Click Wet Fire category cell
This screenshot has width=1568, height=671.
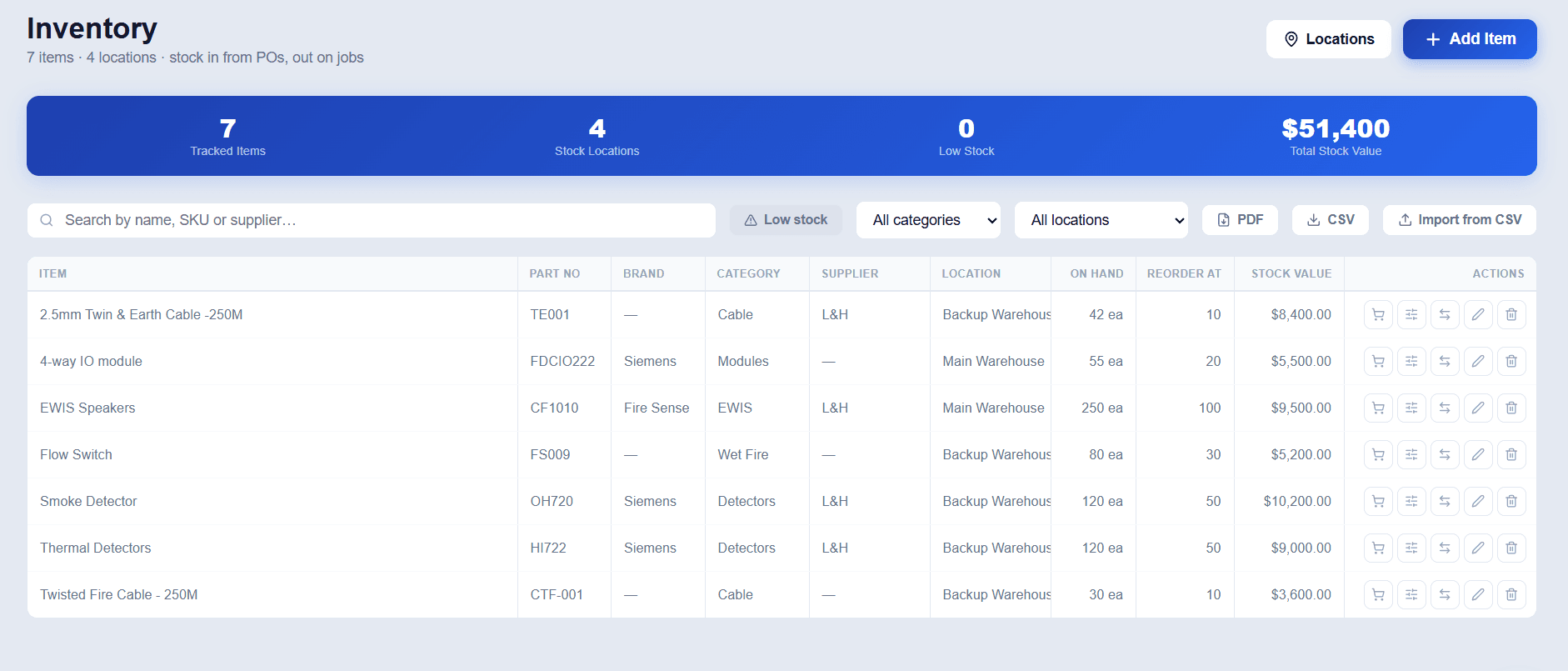(743, 454)
